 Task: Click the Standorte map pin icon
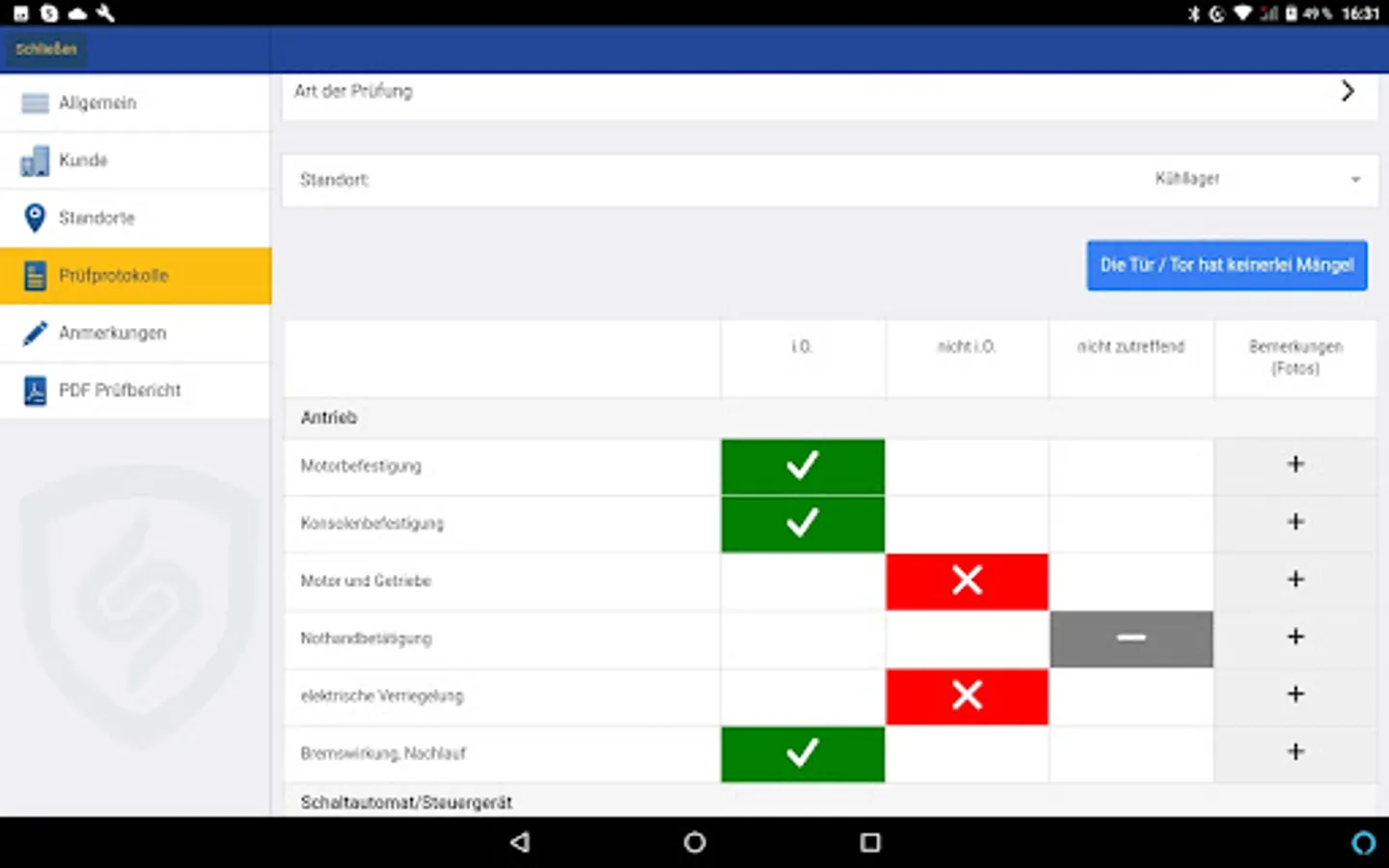pyautogui.click(x=34, y=218)
